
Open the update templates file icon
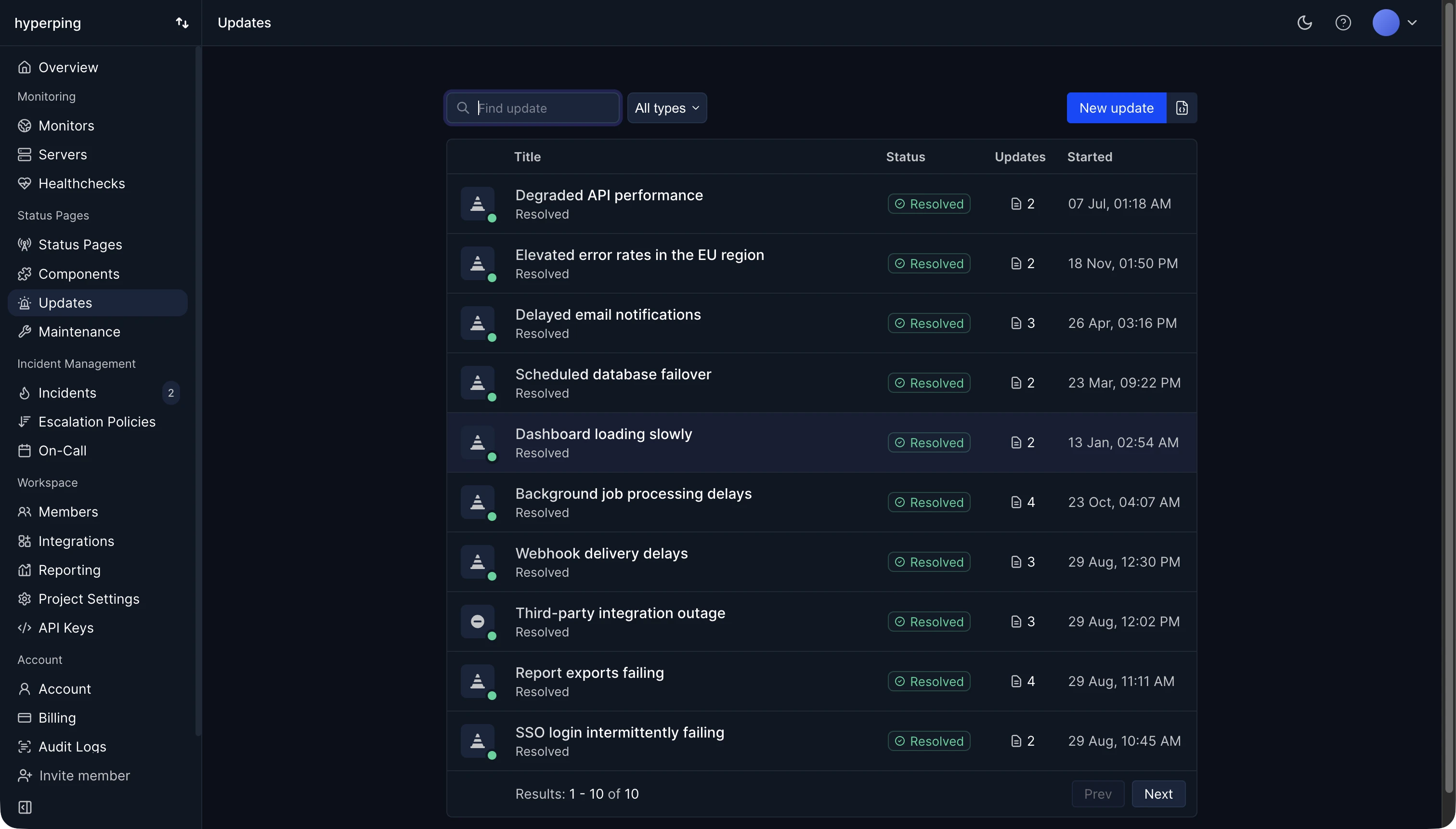[x=1182, y=108]
